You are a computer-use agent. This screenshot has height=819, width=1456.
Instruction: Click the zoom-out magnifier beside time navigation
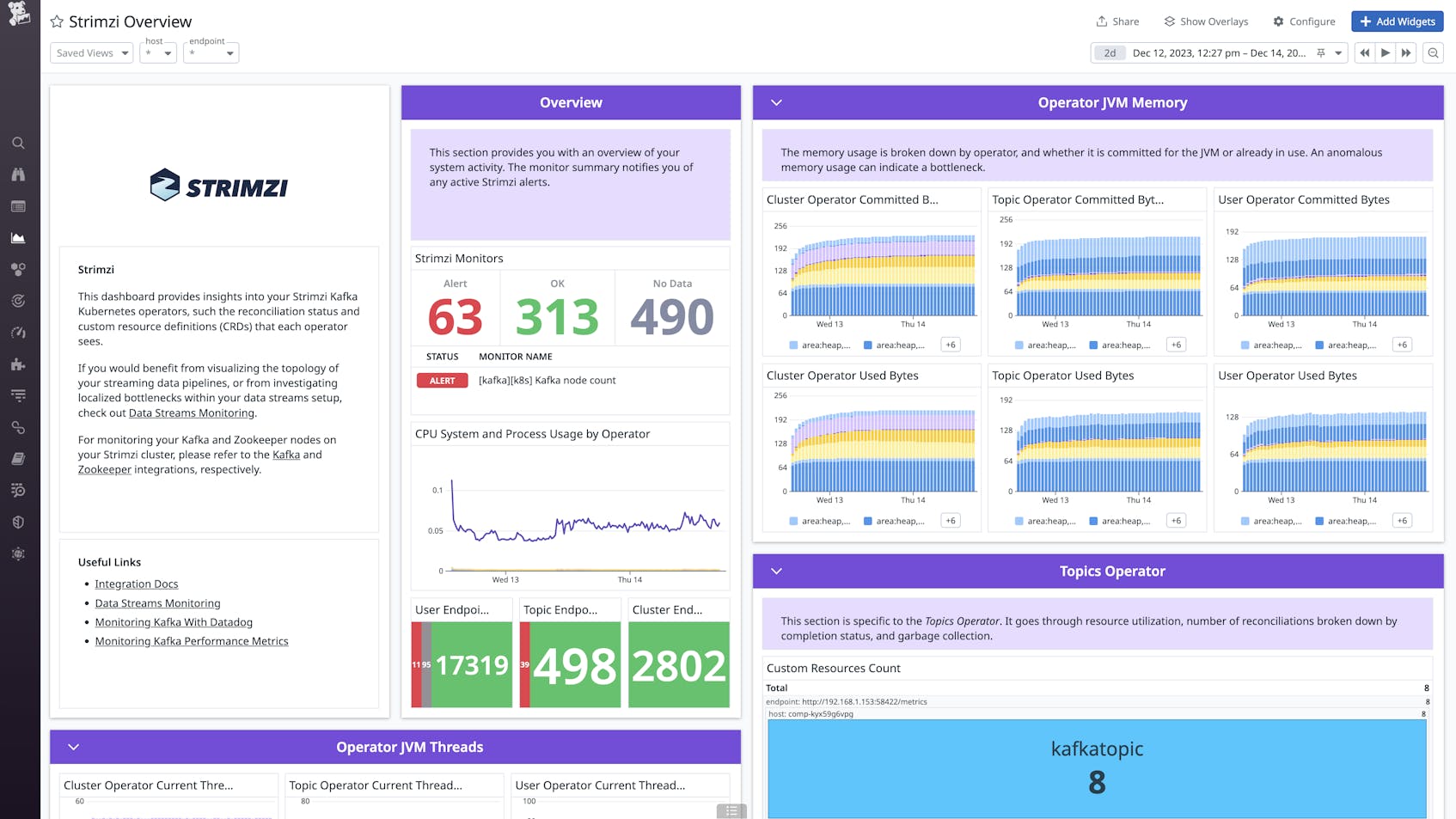[1433, 52]
